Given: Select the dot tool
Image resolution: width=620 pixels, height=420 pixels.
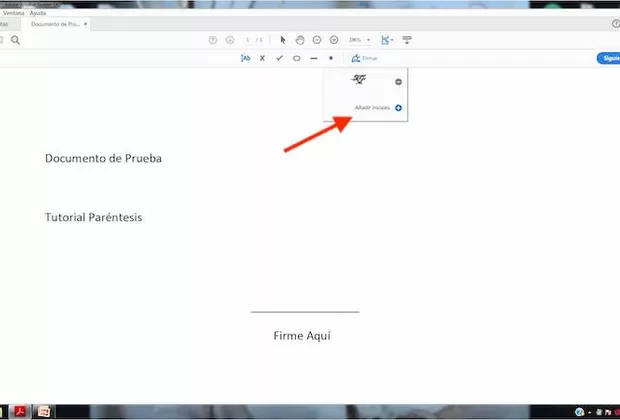Looking at the screenshot, I should [331, 58].
